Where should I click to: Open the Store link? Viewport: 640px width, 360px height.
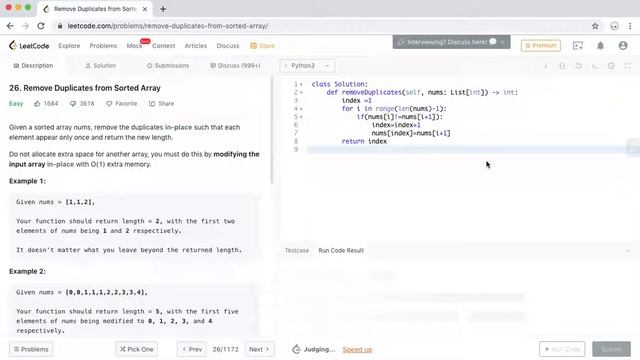262,46
